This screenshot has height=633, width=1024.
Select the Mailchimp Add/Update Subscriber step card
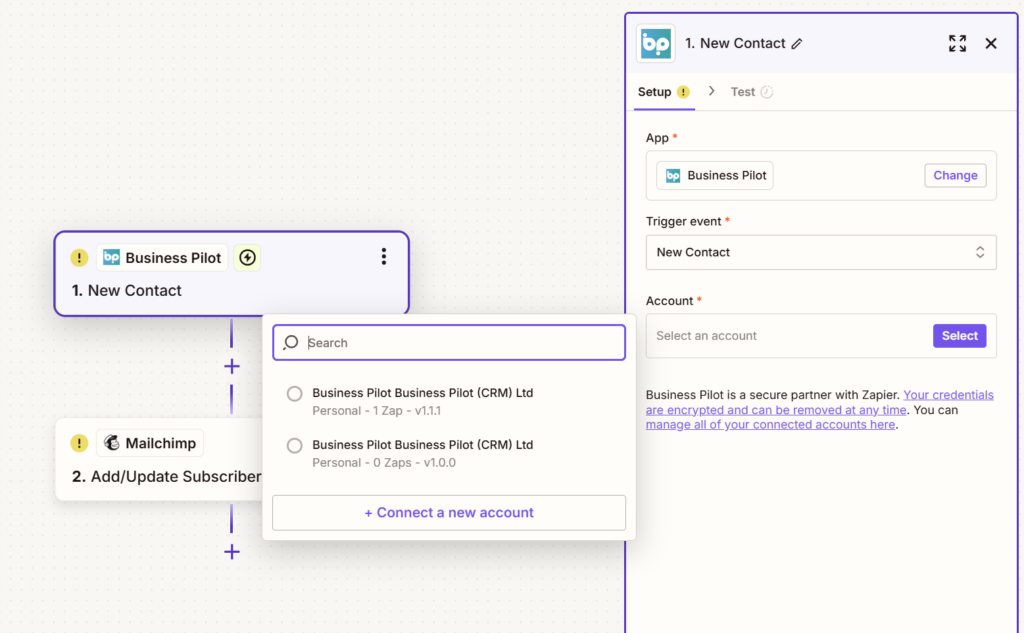pos(159,460)
